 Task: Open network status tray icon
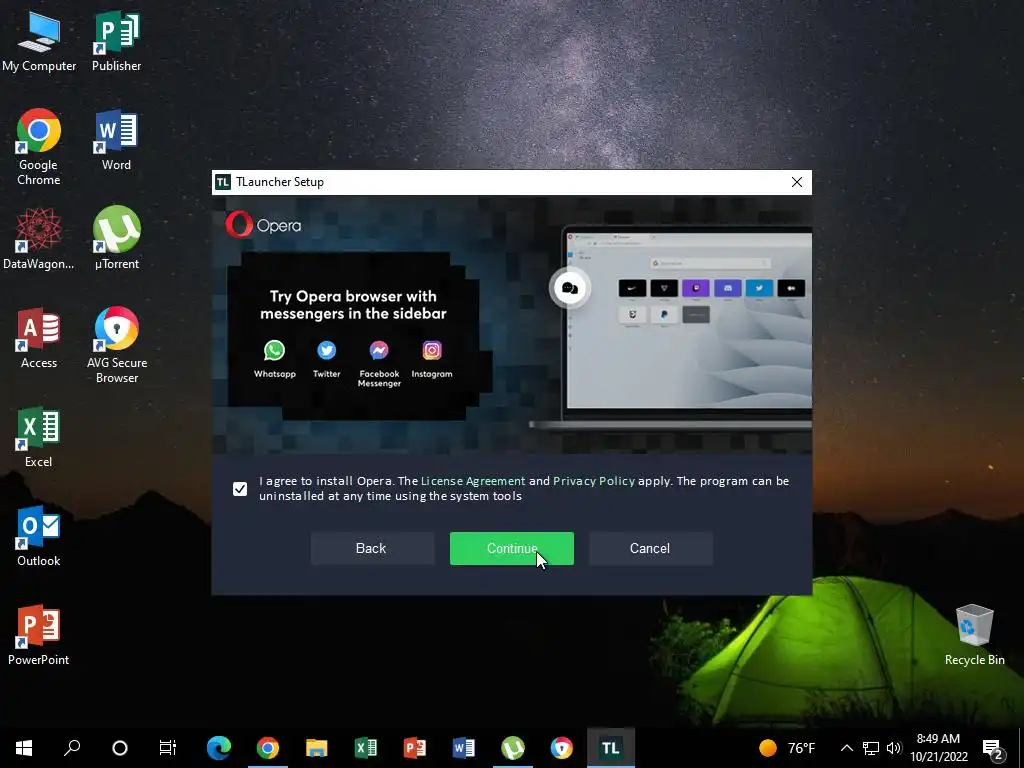click(871, 748)
